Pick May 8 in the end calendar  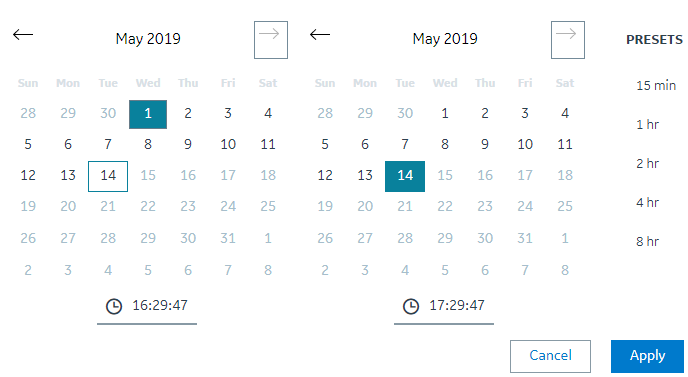point(445,144)
